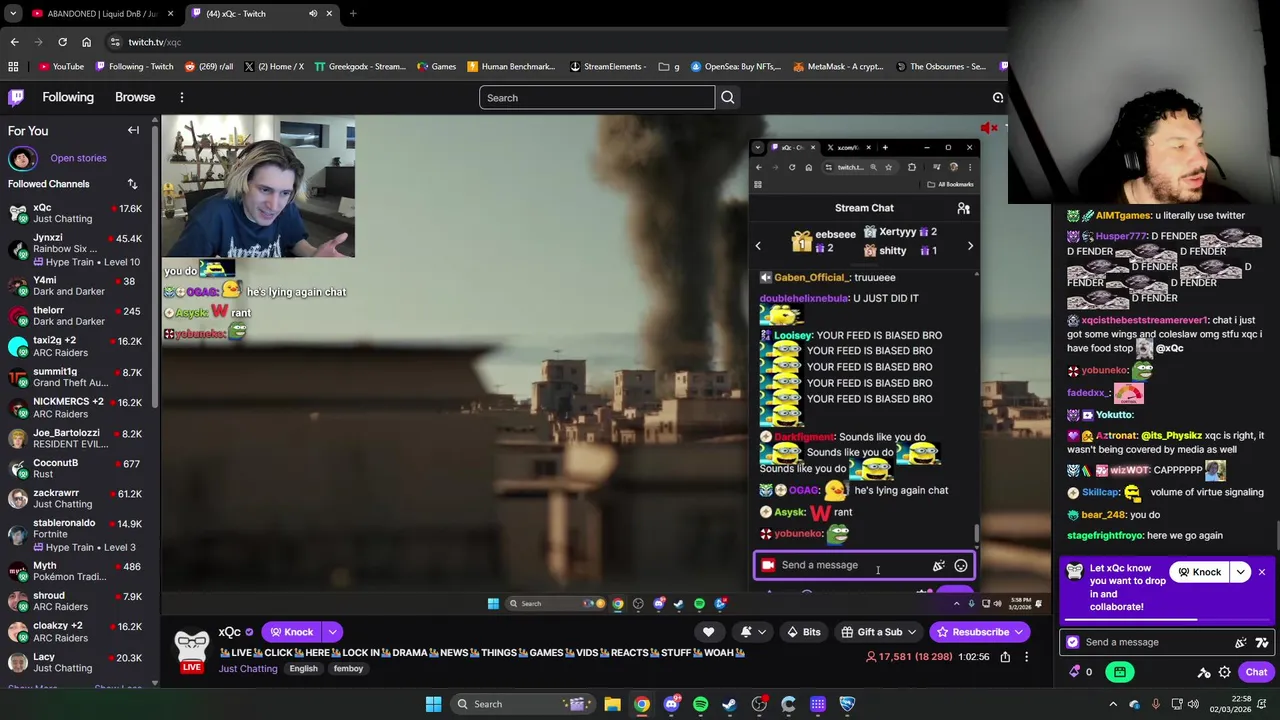Mute the xQc Twitch tab audio
This screenshot has width=1280, height=720.
tap(312, 13)
